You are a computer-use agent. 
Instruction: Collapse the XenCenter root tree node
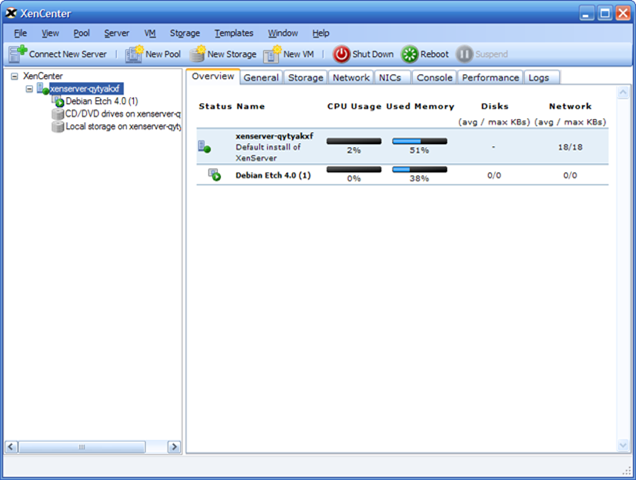click(13, 76)
